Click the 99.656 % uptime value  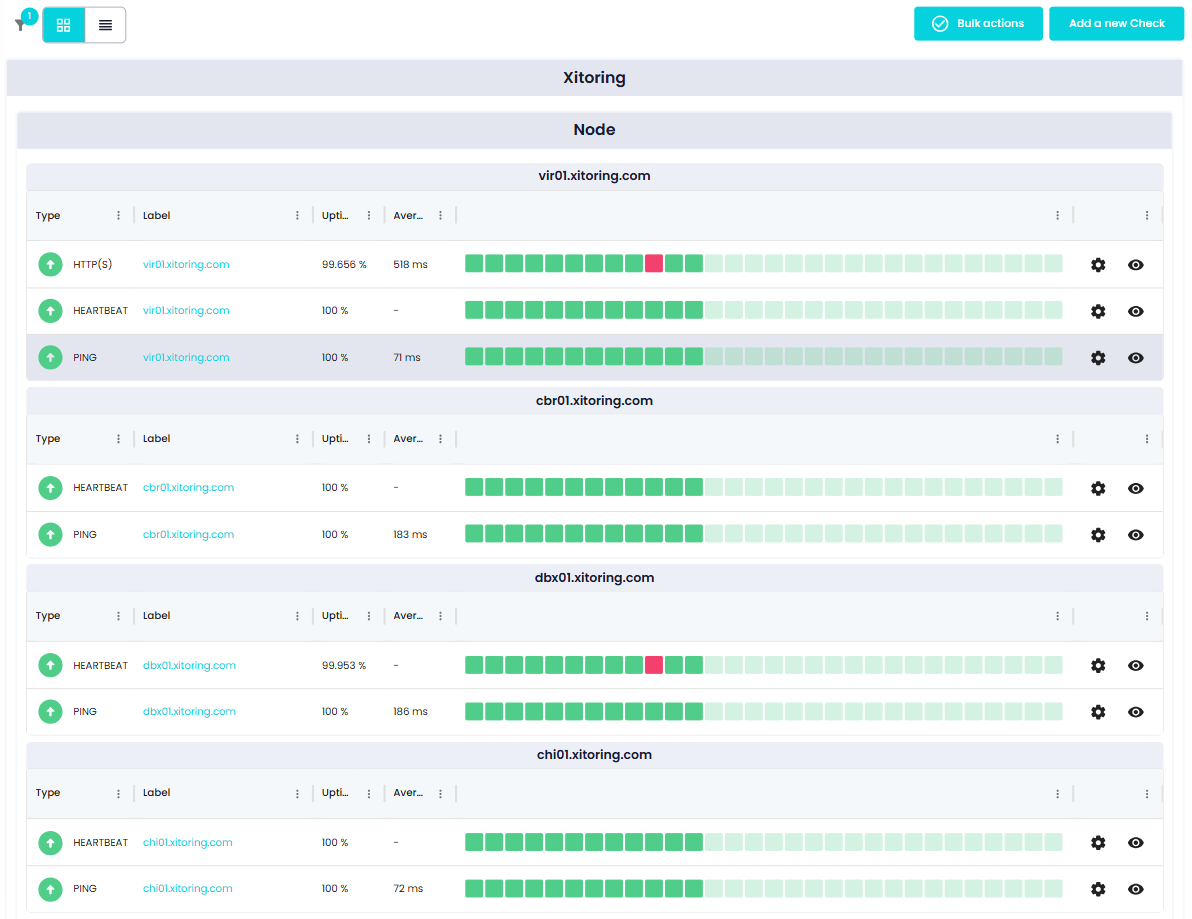[x=344, y=265]
